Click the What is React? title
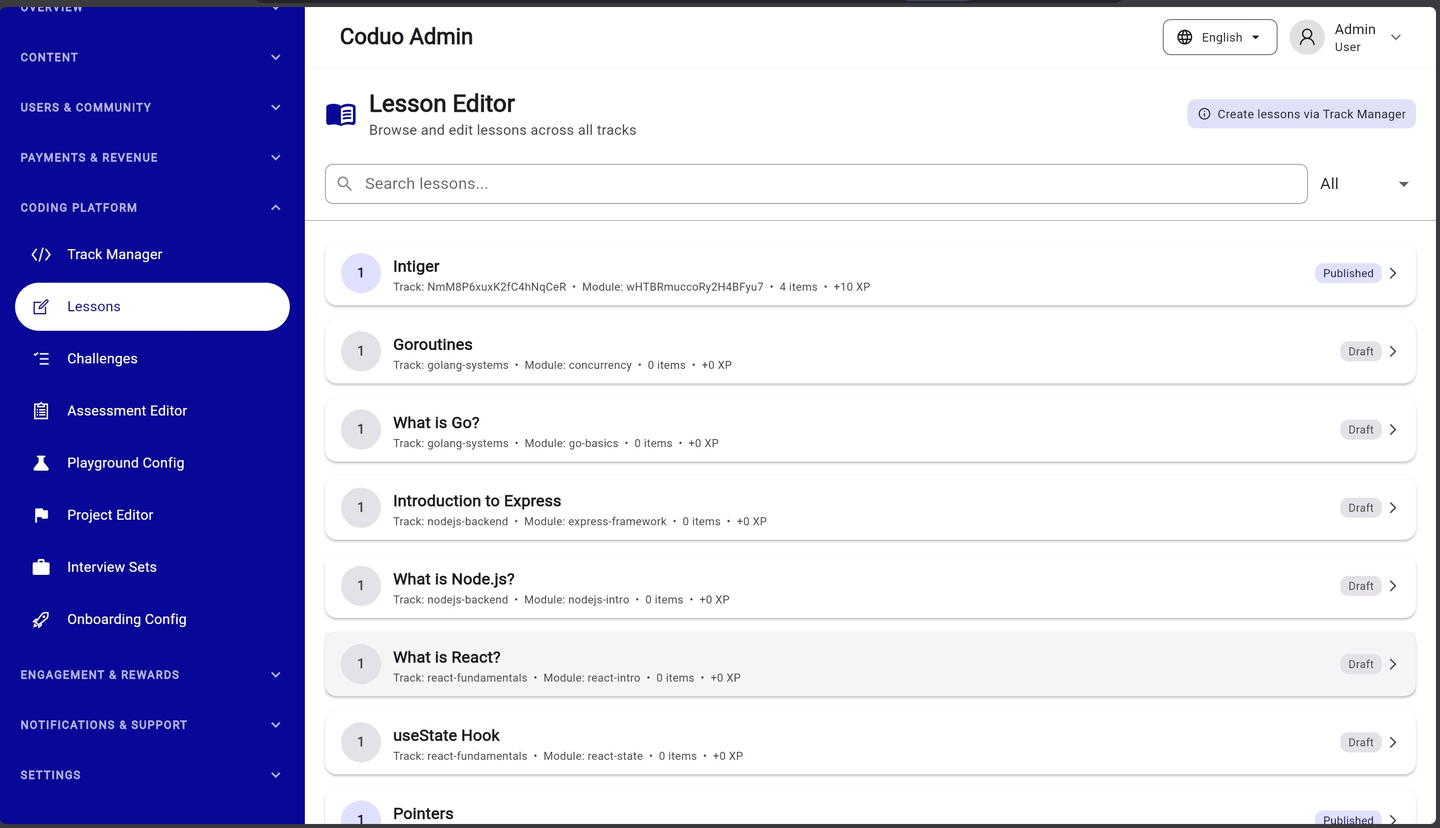Viewport: 1440px width, 828px height. coord(447,657)
